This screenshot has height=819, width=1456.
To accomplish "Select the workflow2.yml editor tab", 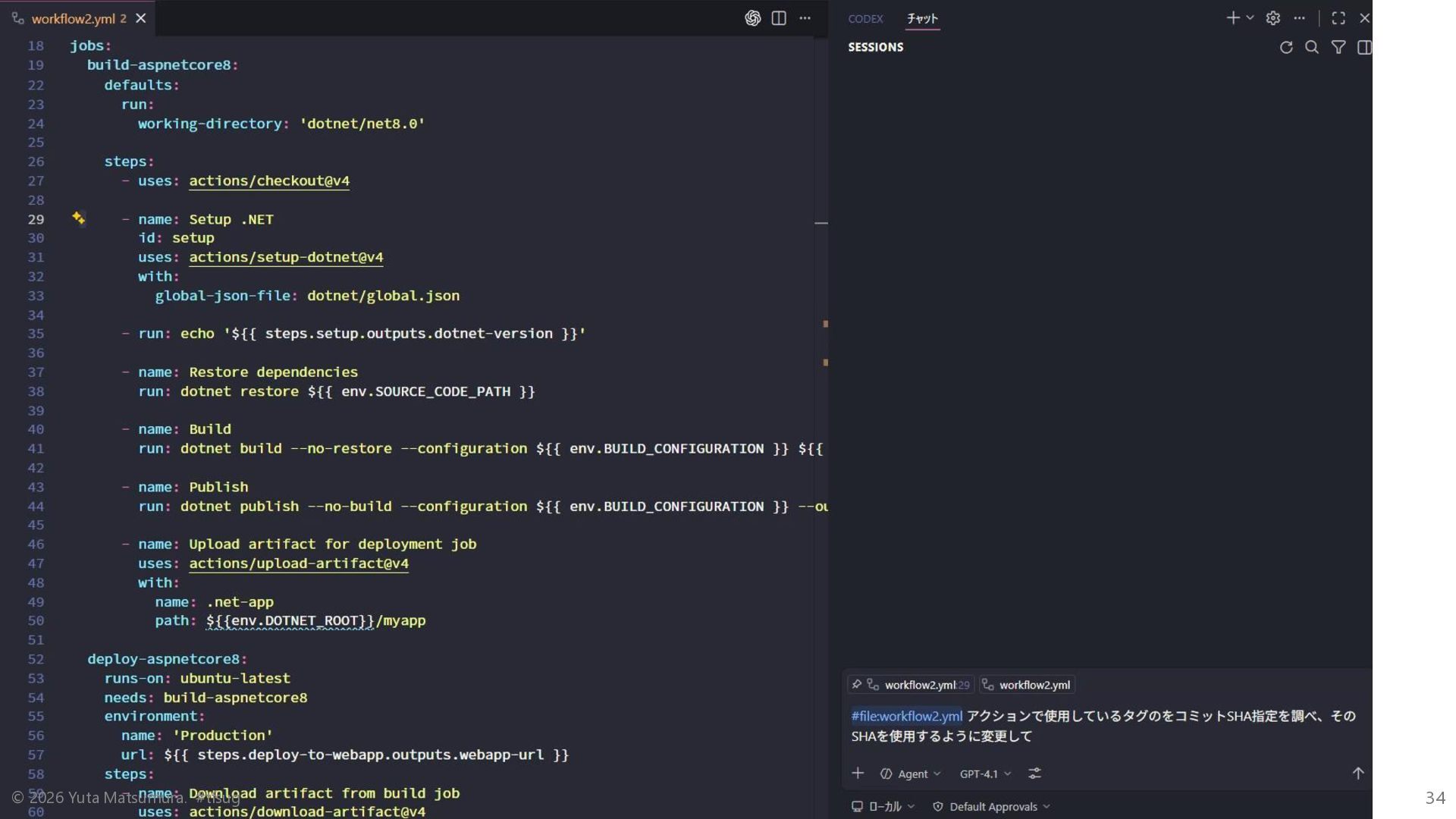I will (73, 18).
